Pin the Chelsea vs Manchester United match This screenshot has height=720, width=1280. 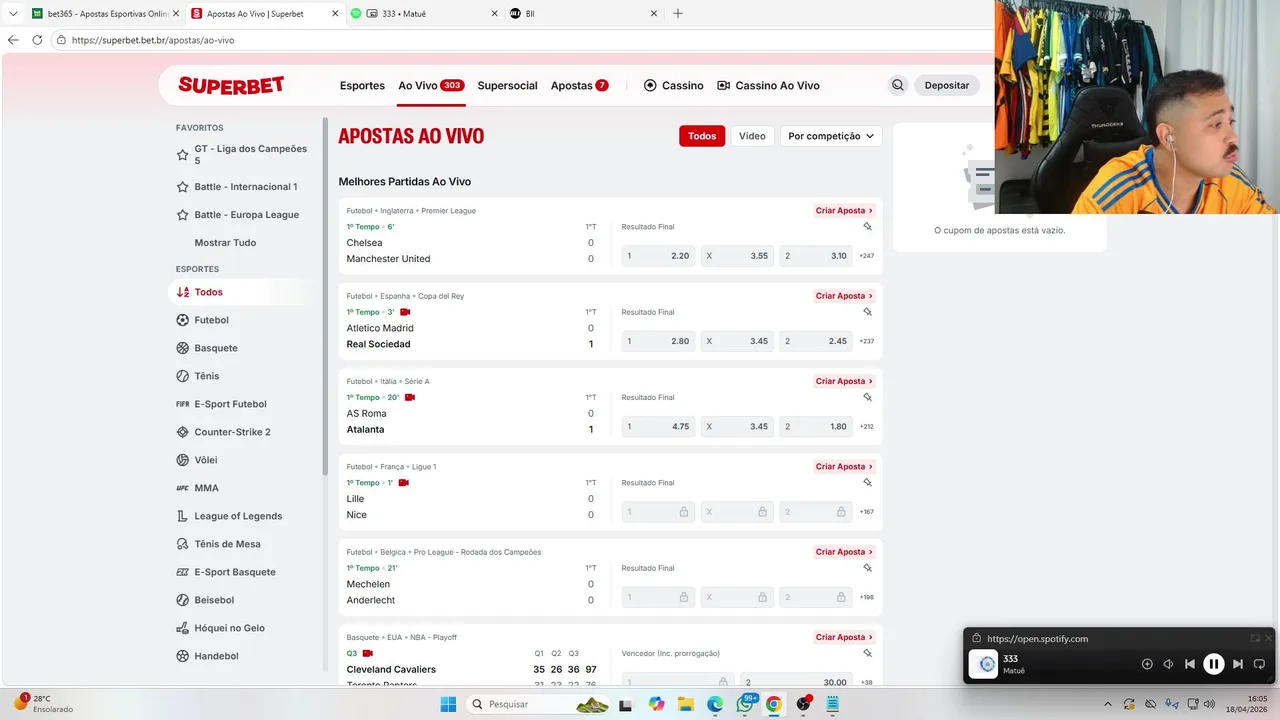[x=868, y=227]
